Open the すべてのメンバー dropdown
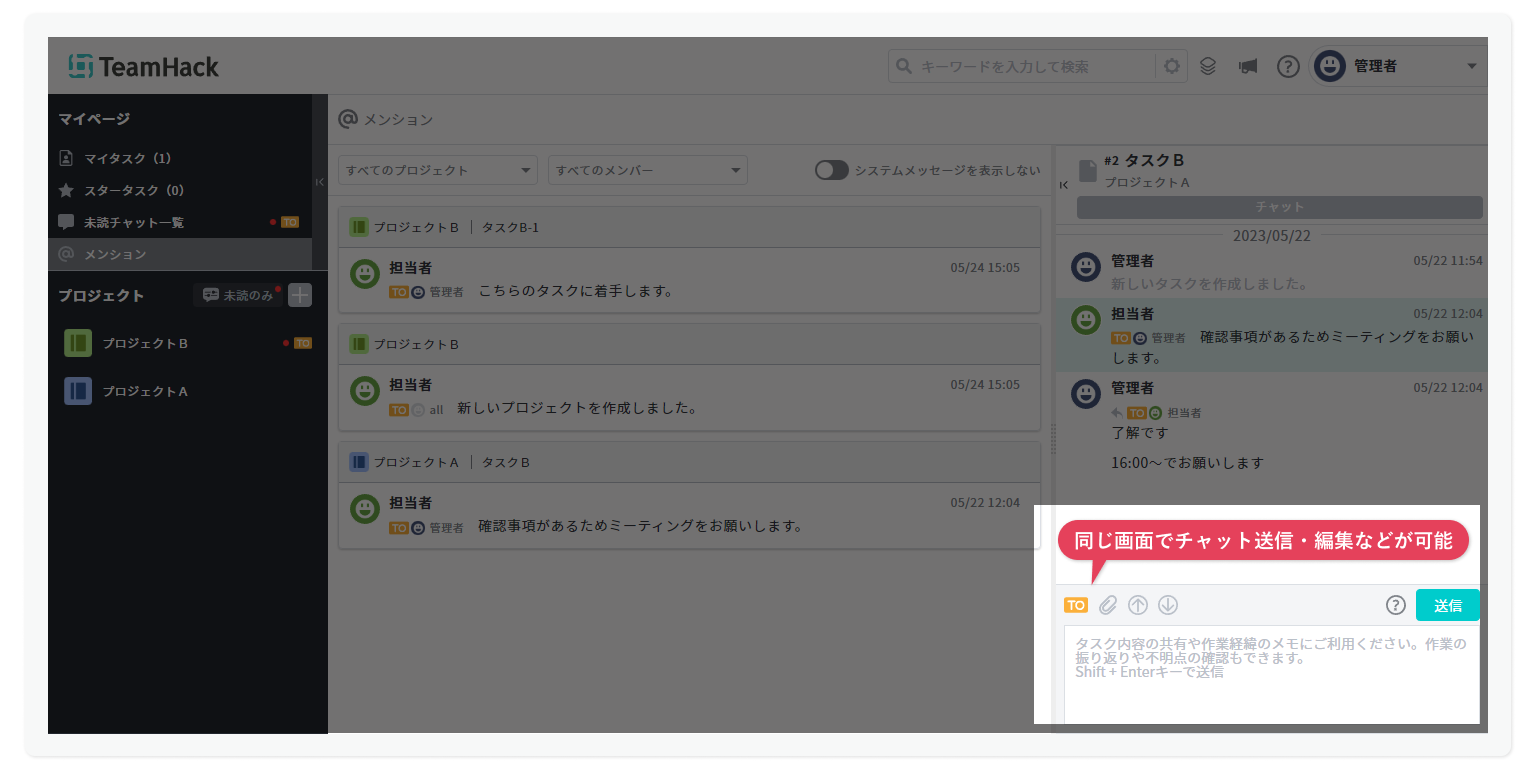This screenshot has height=771, width=1536. [647, 170]
